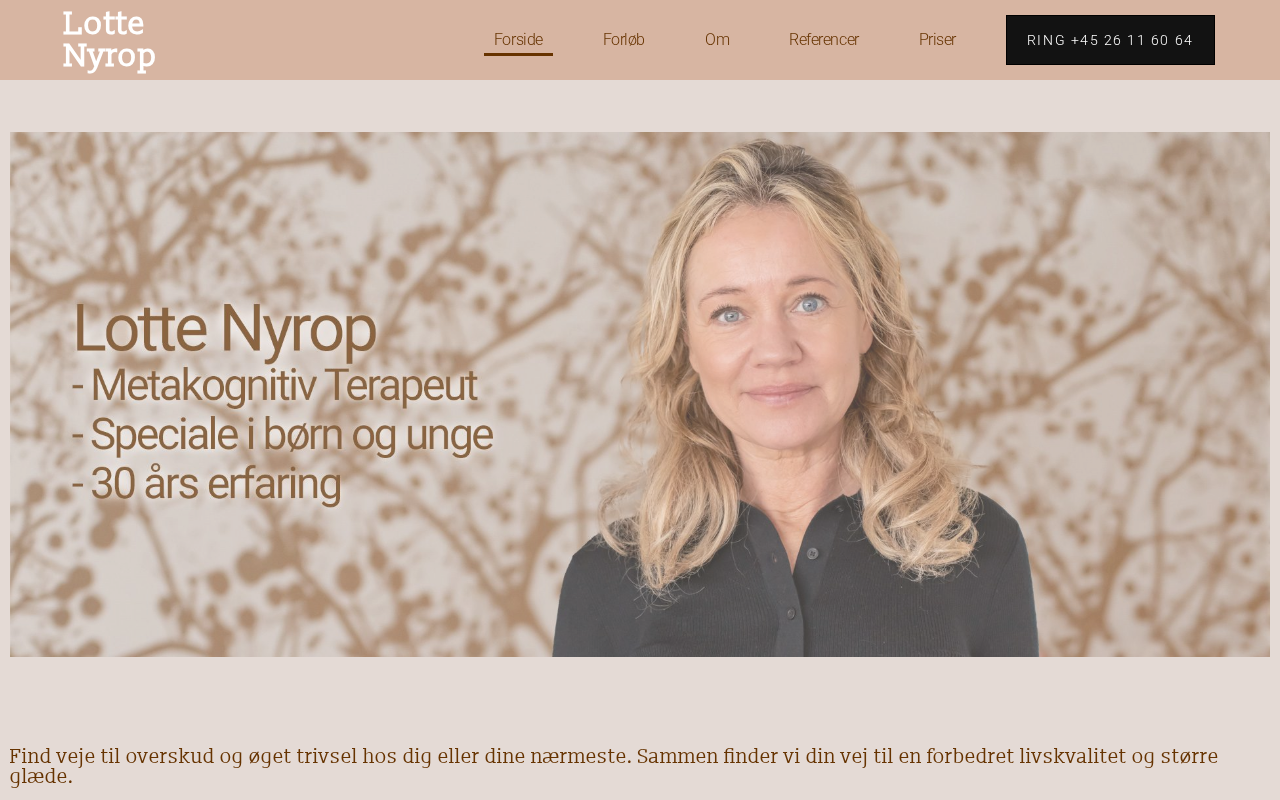Click the 'Nyrop' word in the header logo
The width and height of the screenshot is (1280, 800).
point(109,56)
